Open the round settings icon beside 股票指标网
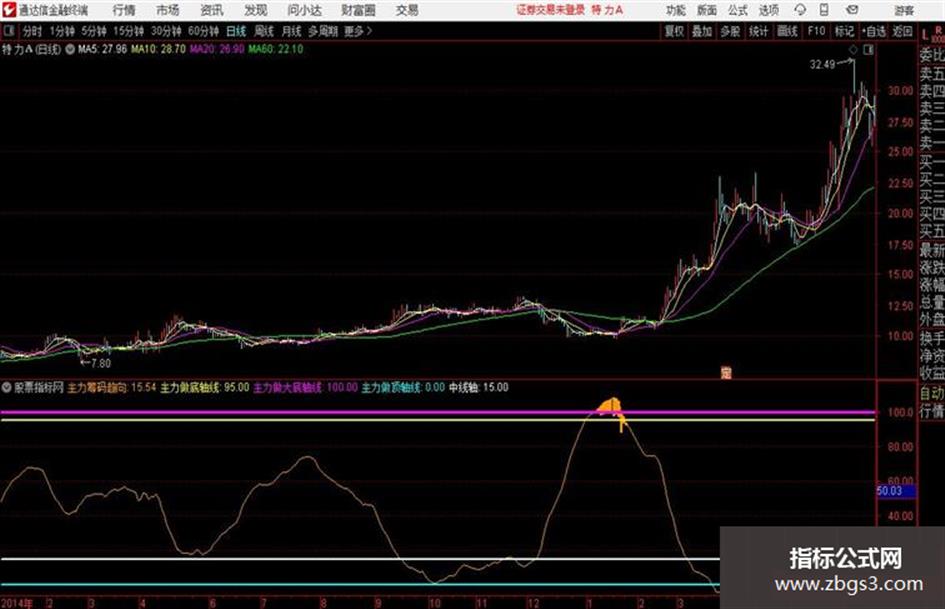This screenshot has height=609, width=945. (7, 387)
